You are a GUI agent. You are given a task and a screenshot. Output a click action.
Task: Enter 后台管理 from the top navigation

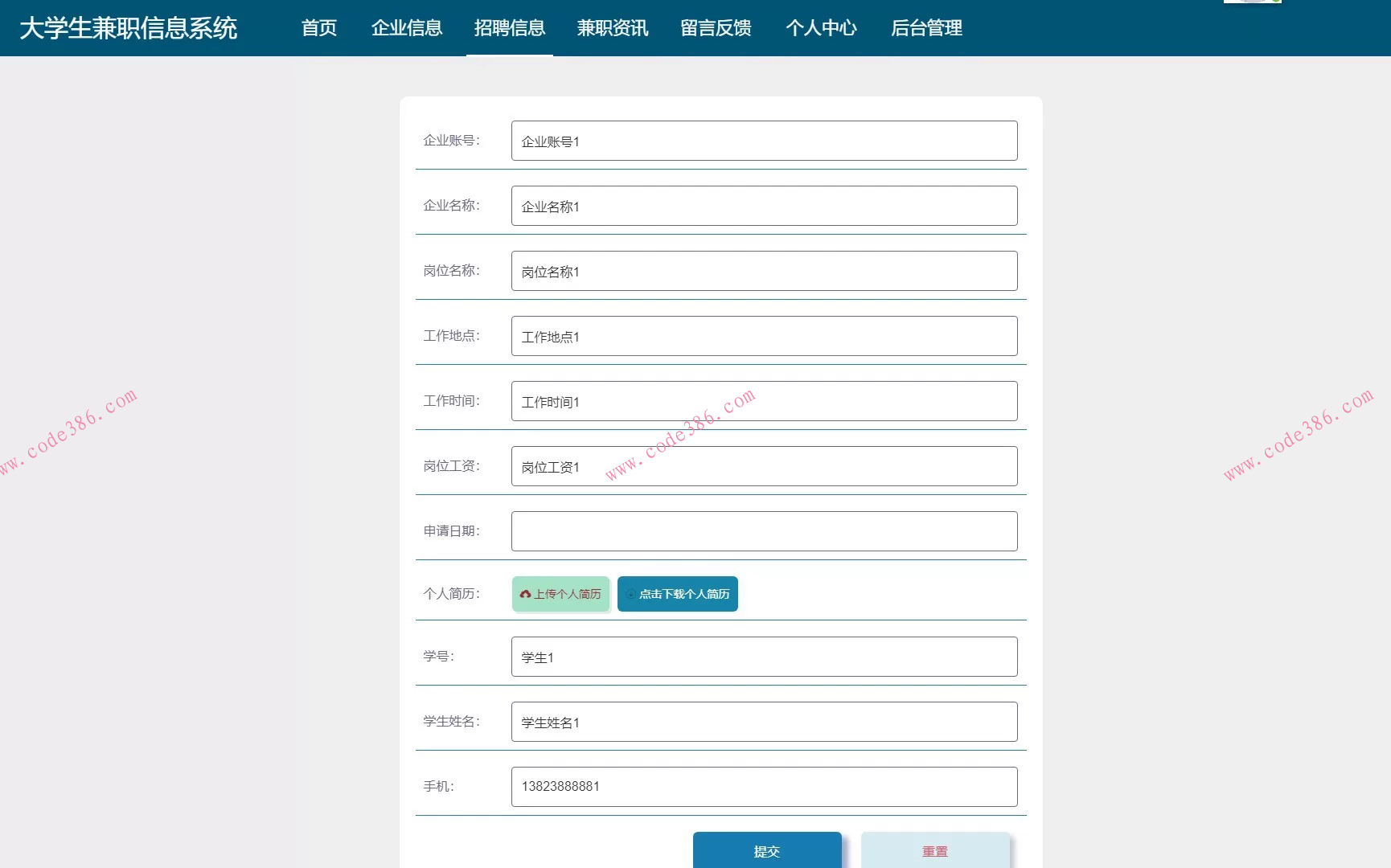pos(925,28)
